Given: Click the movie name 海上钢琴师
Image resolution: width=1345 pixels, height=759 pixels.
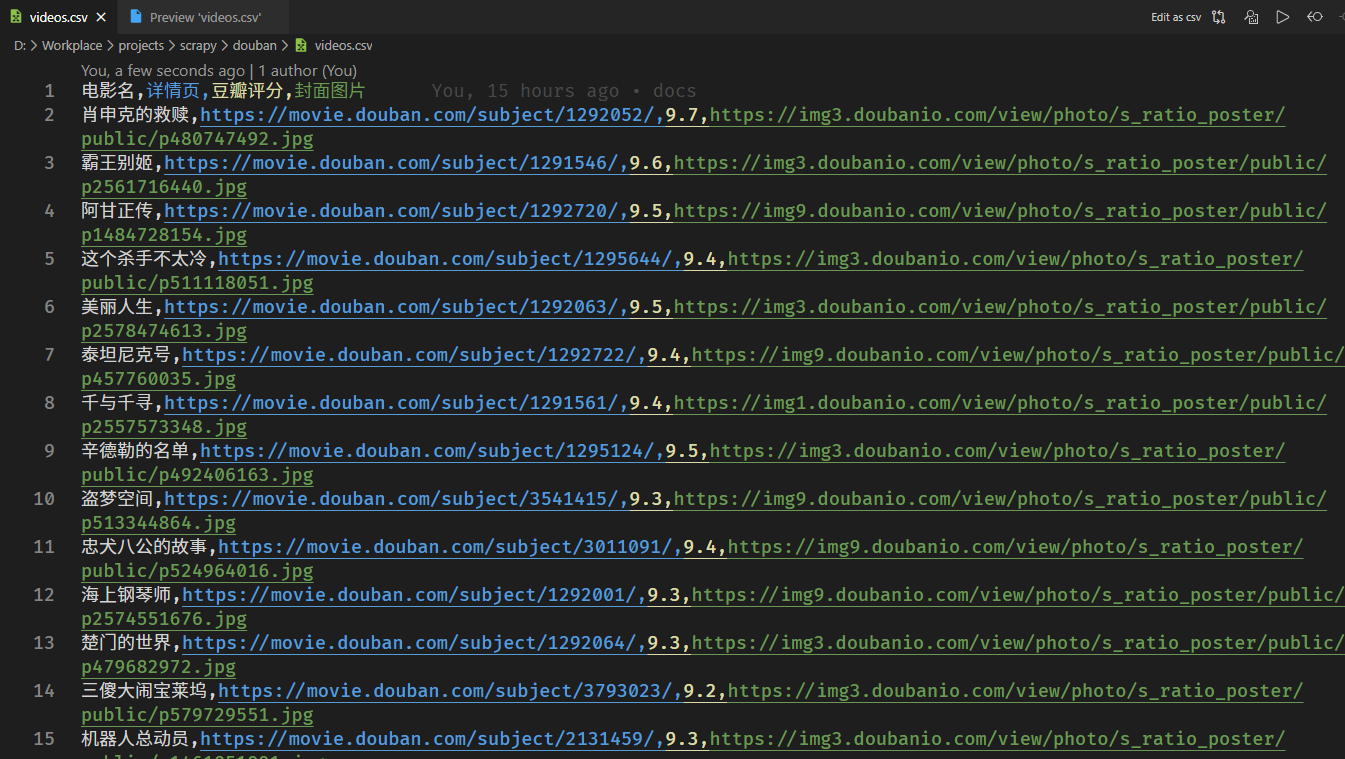Looking at the screenshot, I should 127,595.
